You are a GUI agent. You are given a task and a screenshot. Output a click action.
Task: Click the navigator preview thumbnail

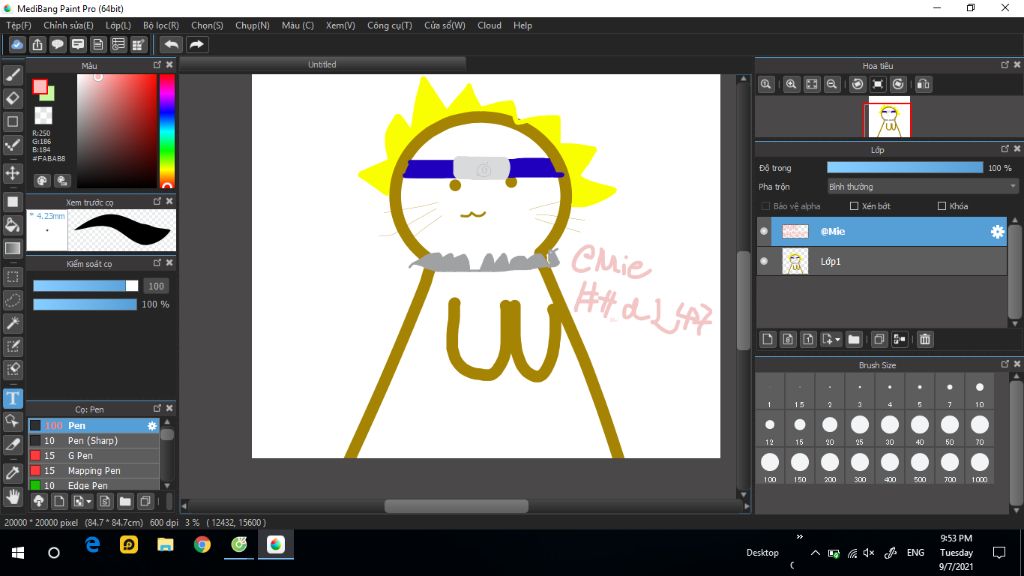pos(889,117)
